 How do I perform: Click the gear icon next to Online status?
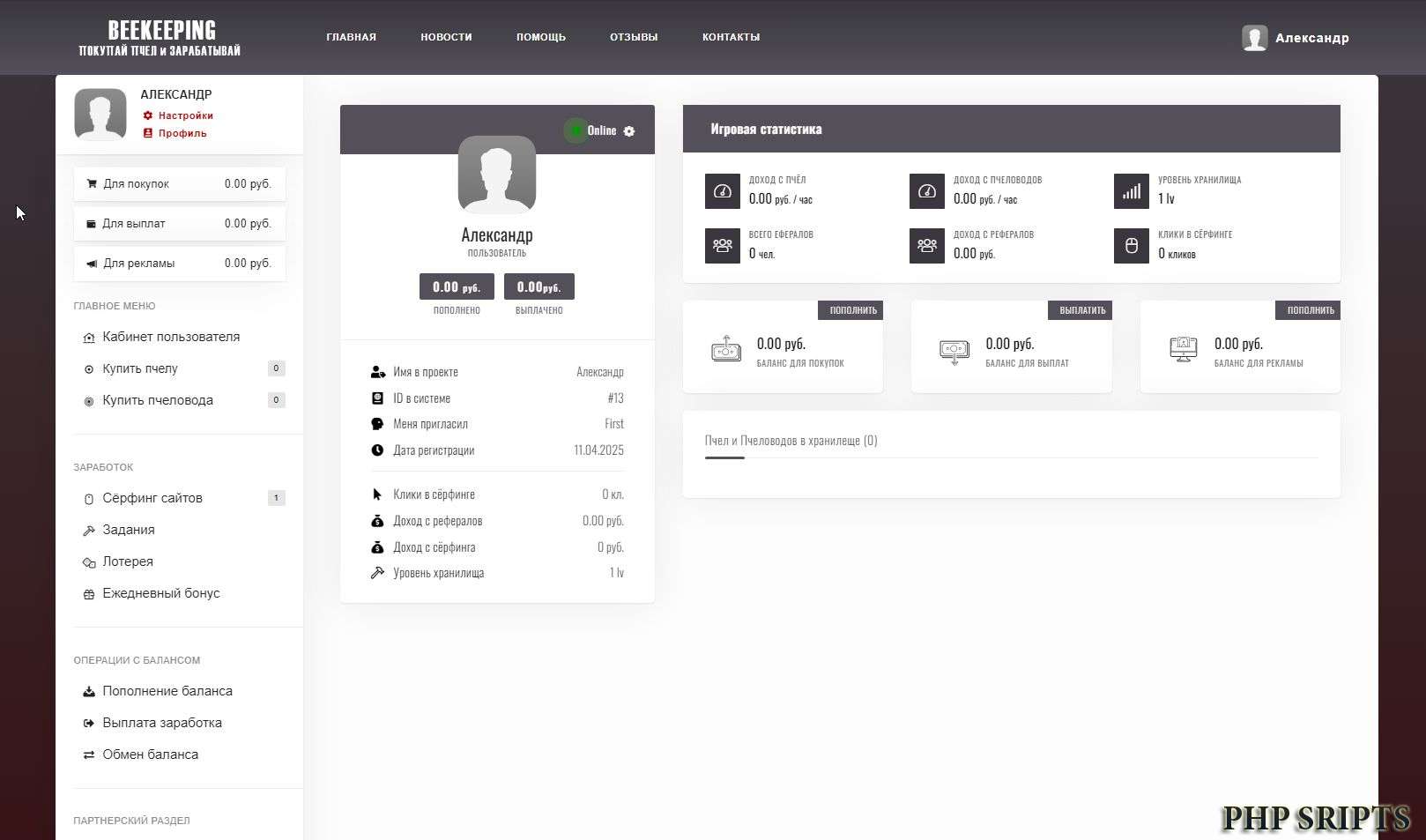[x=628, y=131]
